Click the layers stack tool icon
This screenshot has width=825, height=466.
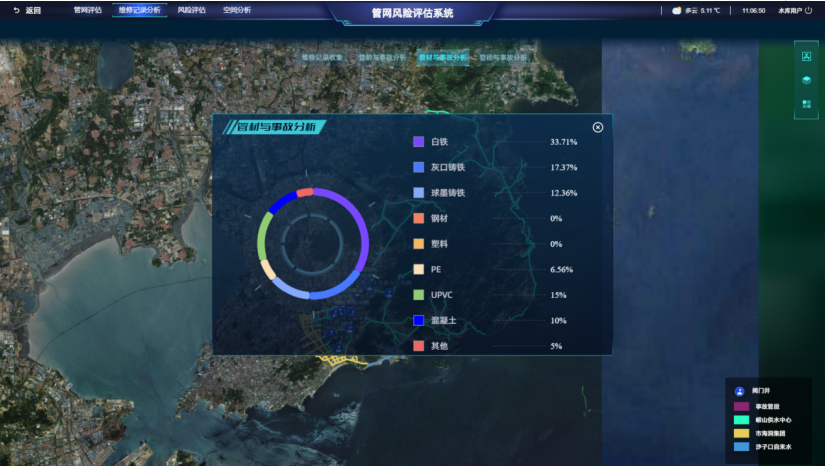click(806, 80)
